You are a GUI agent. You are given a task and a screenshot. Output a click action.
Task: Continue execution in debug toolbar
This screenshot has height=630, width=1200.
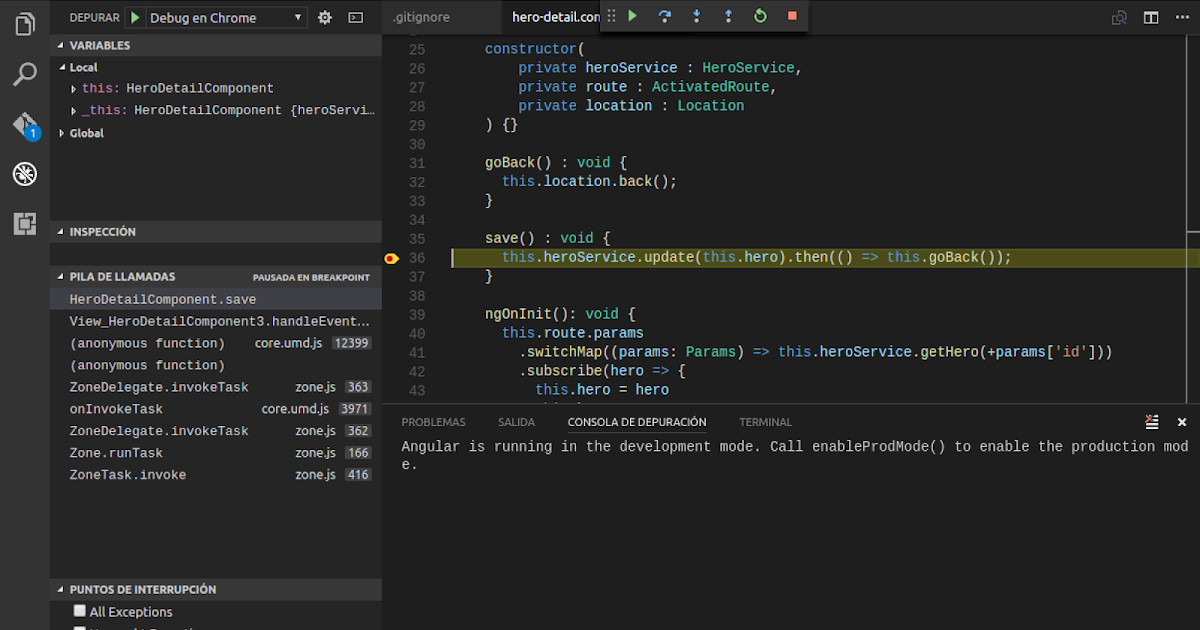click(632, 16)
